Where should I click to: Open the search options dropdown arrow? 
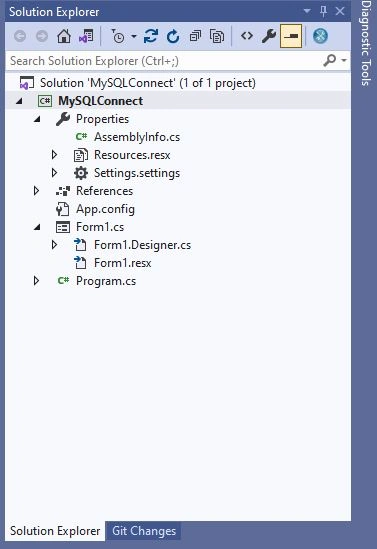click(x=344, y=61)
